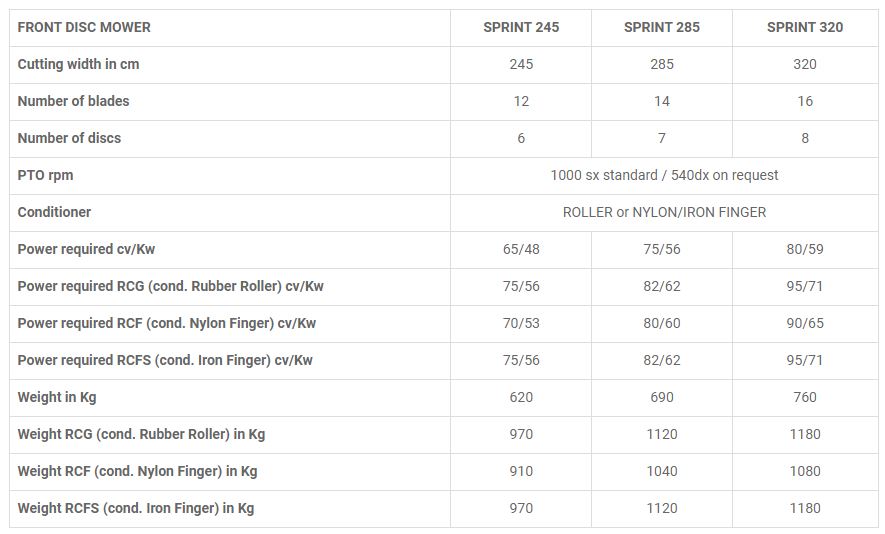This screenshot has width=885, height=534.
Task: Click the Number of blades row label
Action: pyautogui.click(x=73, y=101)
